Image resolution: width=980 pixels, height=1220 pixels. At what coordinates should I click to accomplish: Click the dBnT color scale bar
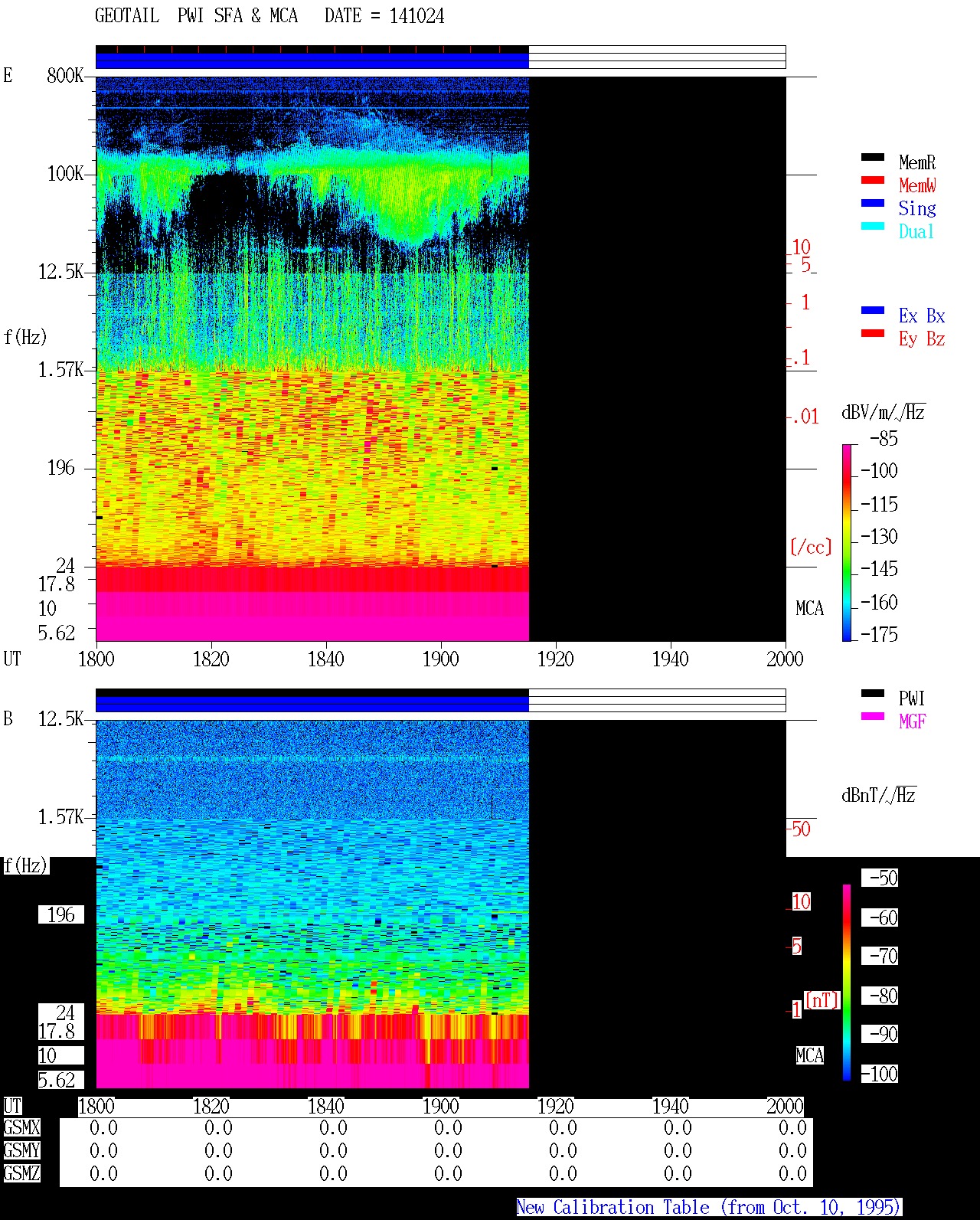(847, 983)
